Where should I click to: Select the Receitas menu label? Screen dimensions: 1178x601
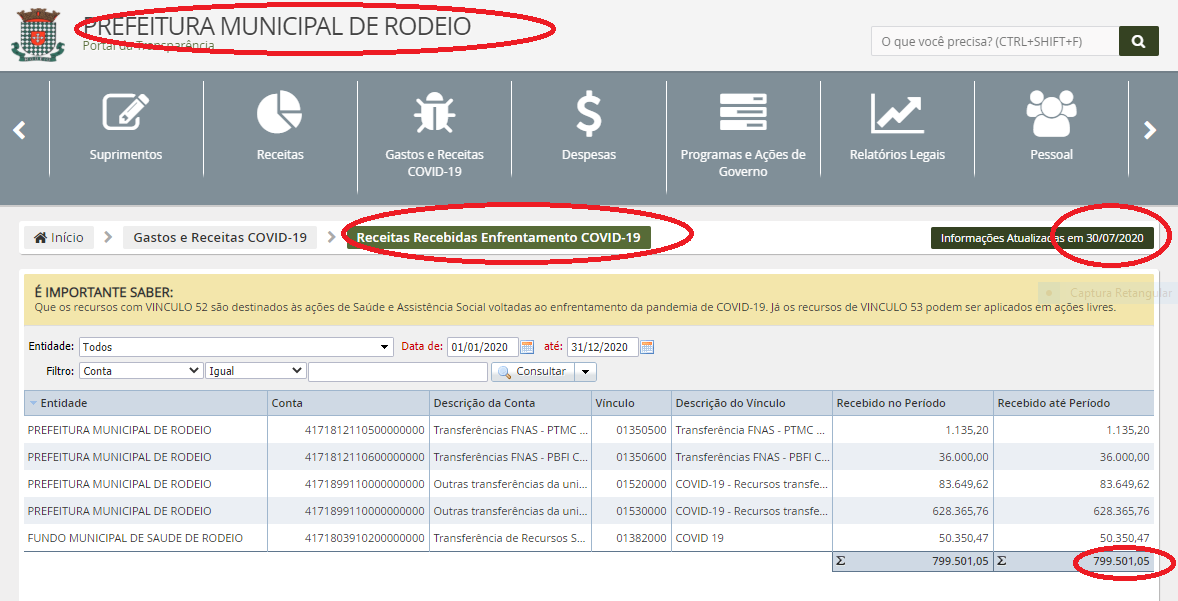pos(280,155)
